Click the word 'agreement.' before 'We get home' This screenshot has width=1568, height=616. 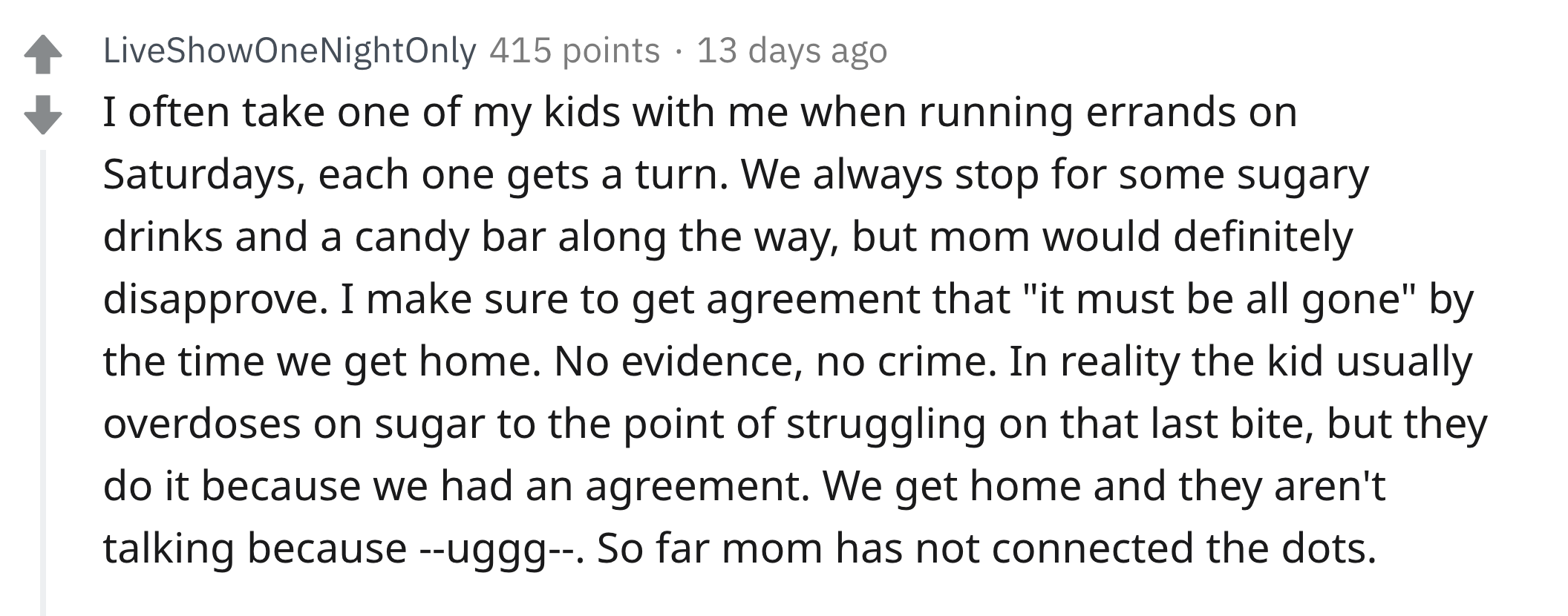click(697, 488)
